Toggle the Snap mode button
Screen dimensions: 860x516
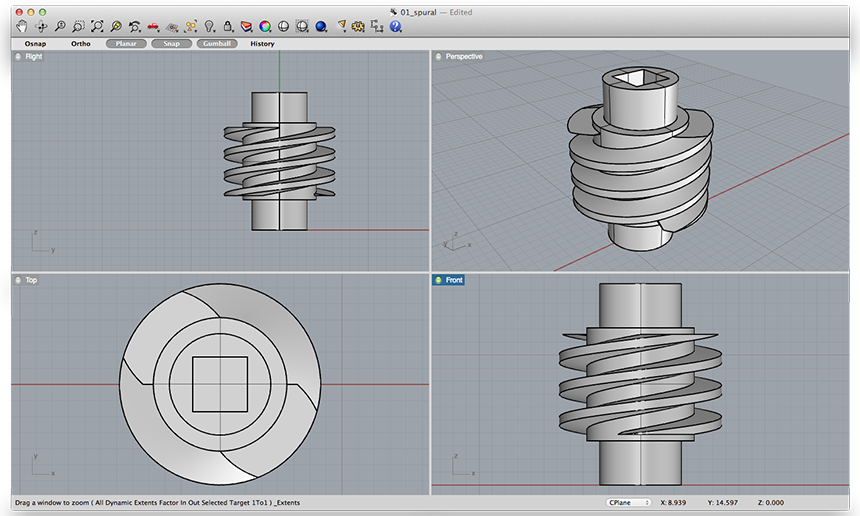tap(172, 44)
